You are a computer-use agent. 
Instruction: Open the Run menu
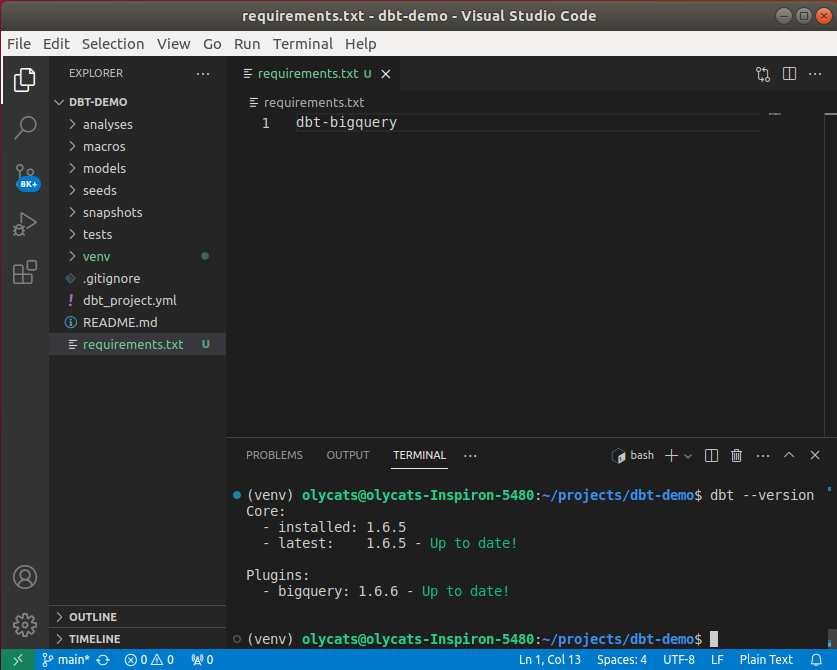pos(247,44)
